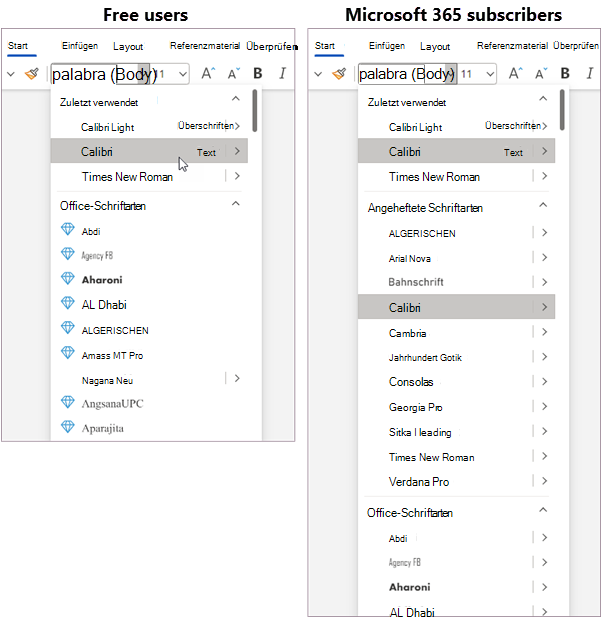Toggle Italic I icon in subscribers toolbar
603x617 pixels.
590,73
